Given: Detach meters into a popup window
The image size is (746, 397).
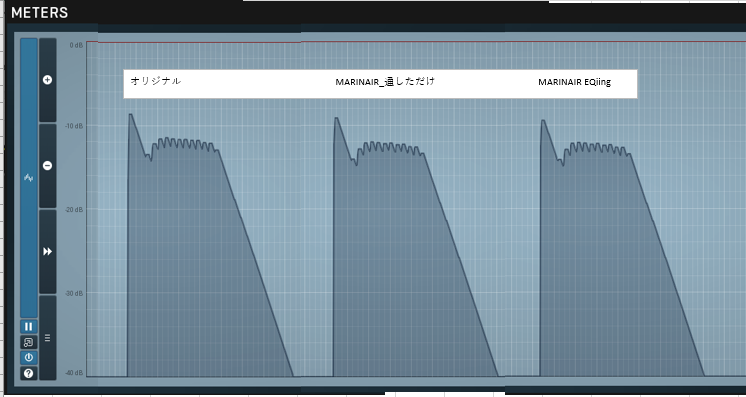Looking at the screenshot, I should tap(29, 342).
